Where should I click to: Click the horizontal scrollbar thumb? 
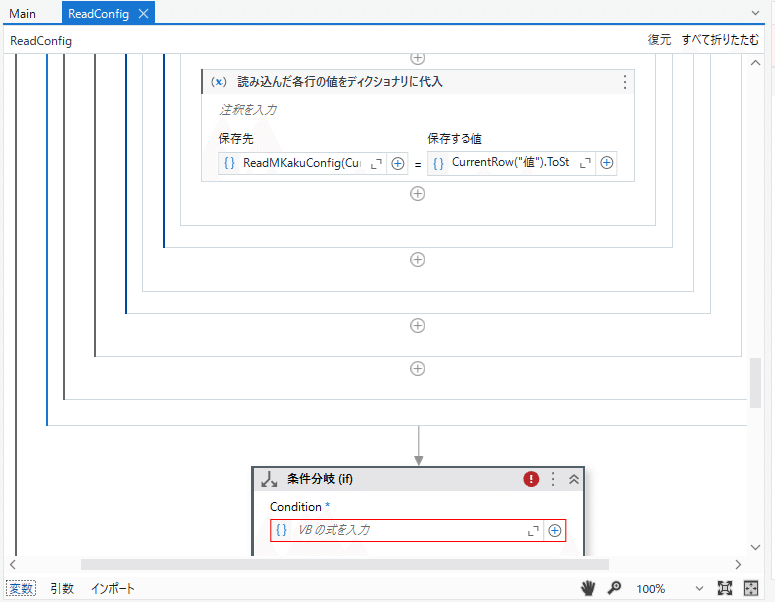click(x=345, y=564)
